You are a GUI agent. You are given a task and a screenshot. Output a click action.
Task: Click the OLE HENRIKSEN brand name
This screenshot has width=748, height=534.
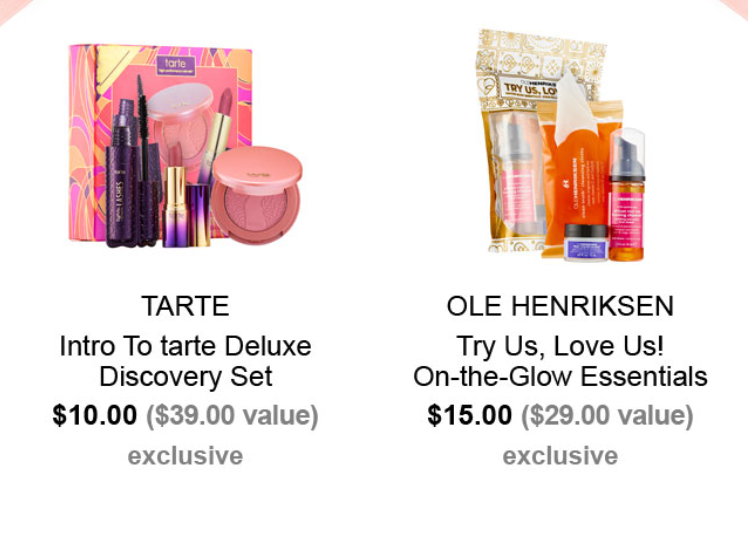(560, 306)
